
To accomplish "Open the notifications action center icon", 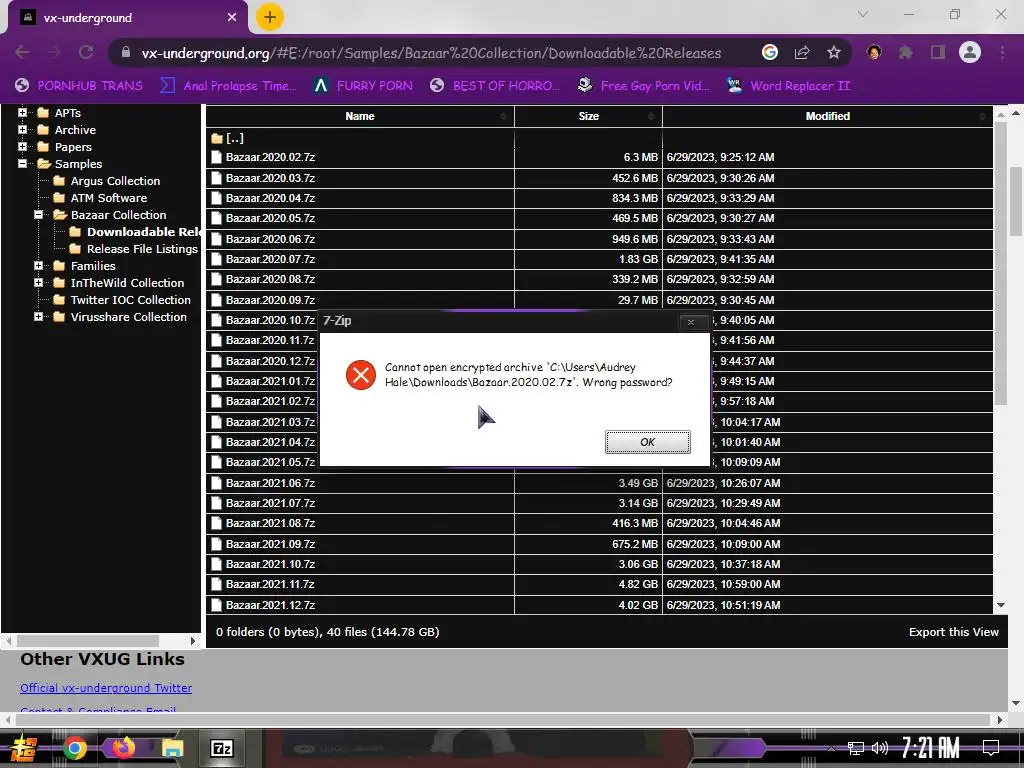I will 991,747.
